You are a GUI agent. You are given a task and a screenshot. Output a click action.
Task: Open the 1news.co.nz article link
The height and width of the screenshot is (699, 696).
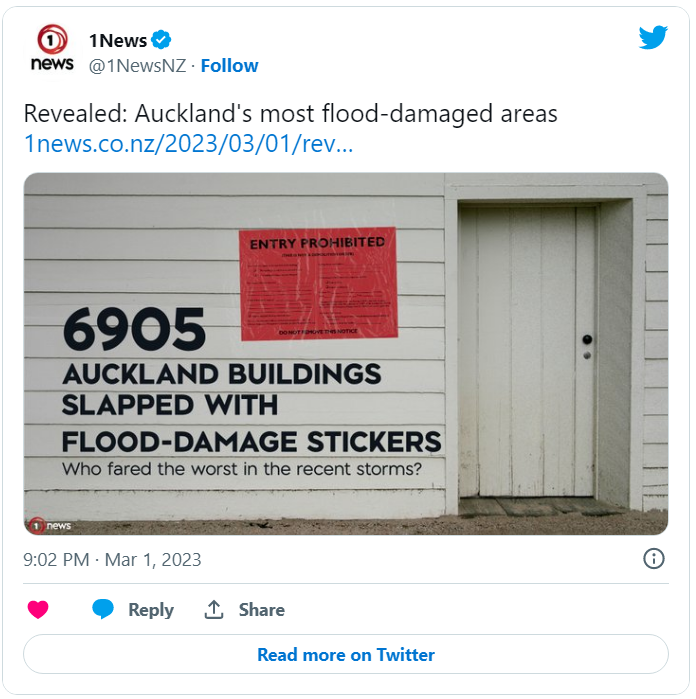pos(189,144)
